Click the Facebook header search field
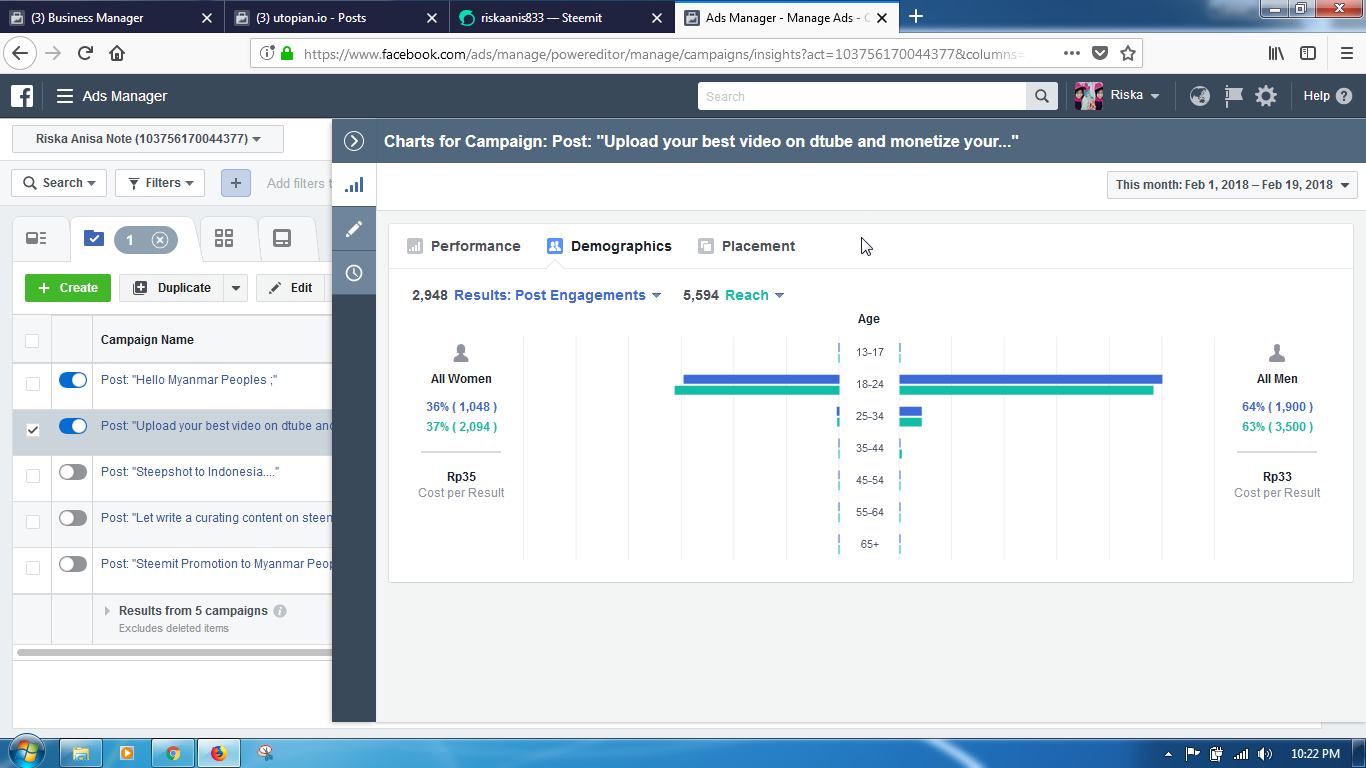The image size is (1366, 768). (862, 96)
